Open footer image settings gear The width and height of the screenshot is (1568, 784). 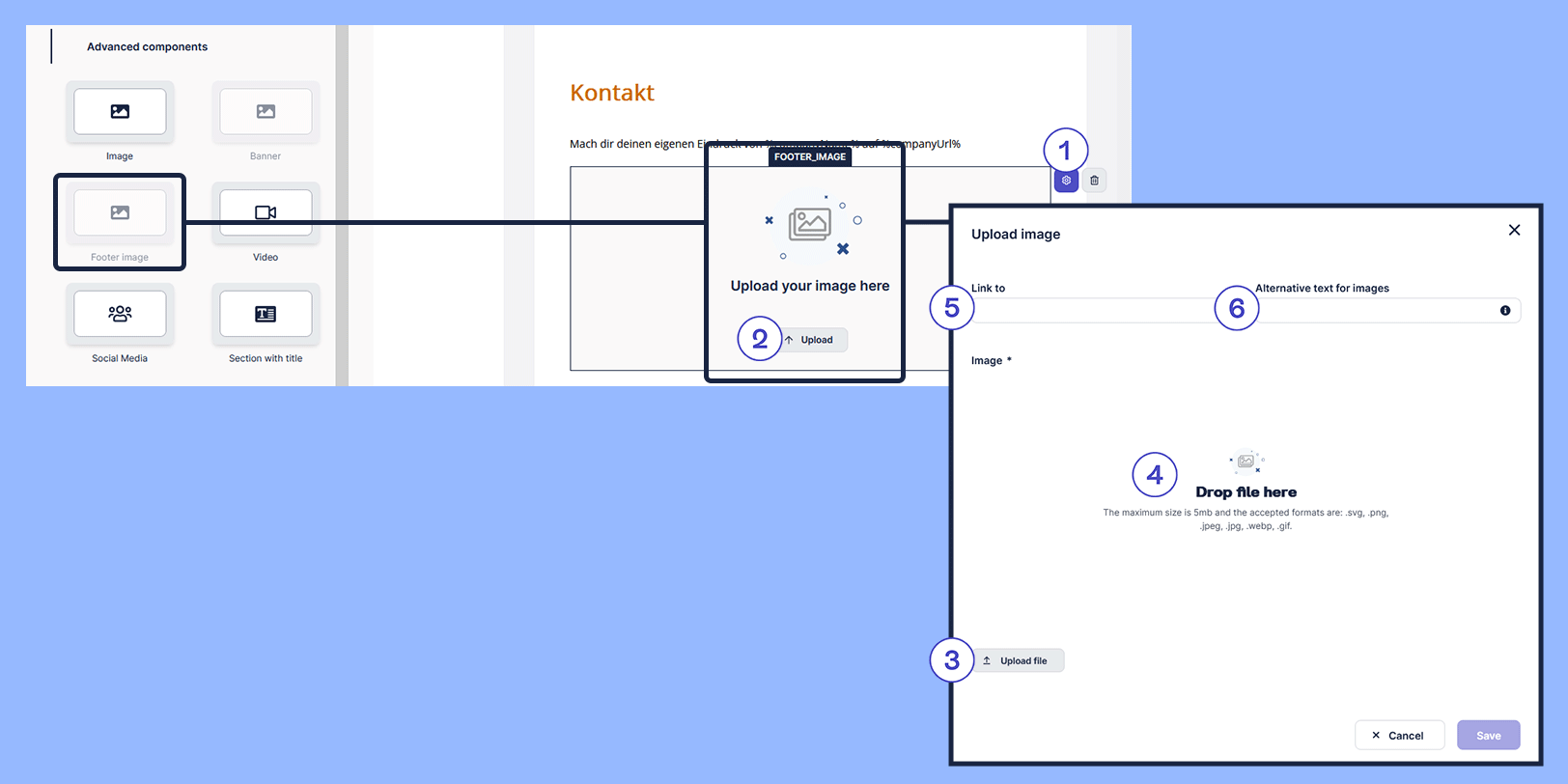click(x=1066, y=181)
